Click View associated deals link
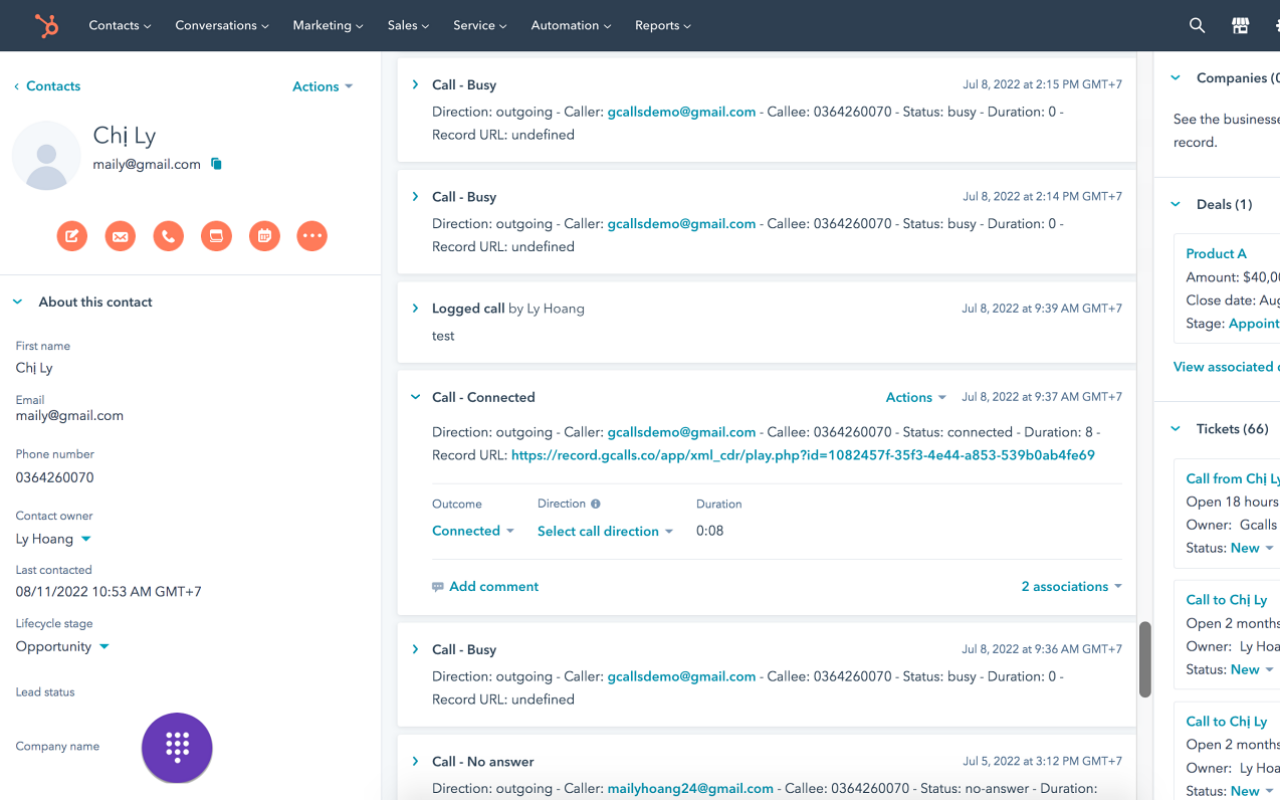The image size is (1280, 800). (1226, 367)
